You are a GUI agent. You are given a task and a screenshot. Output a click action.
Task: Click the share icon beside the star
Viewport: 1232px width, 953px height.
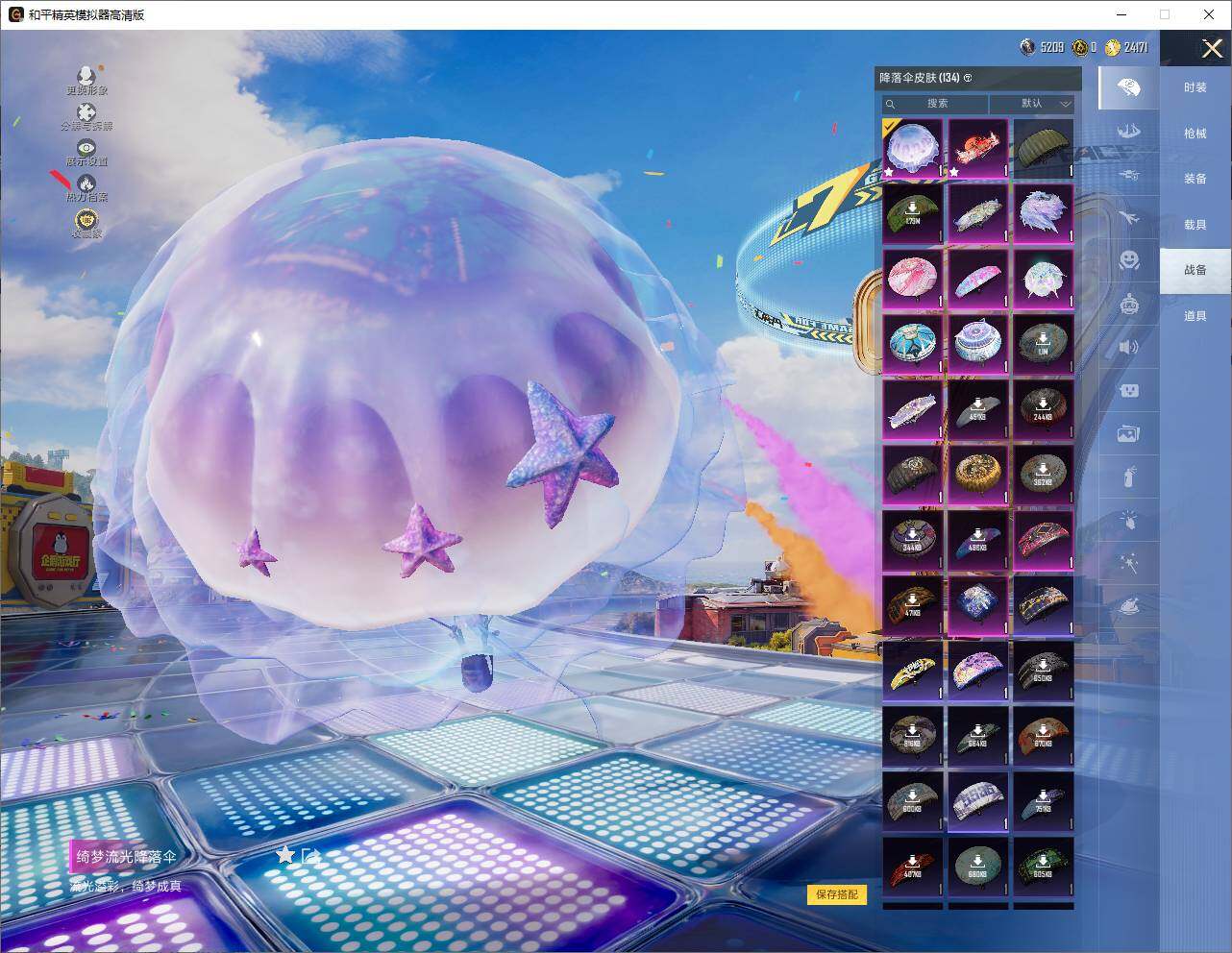[x=309, y=855]
